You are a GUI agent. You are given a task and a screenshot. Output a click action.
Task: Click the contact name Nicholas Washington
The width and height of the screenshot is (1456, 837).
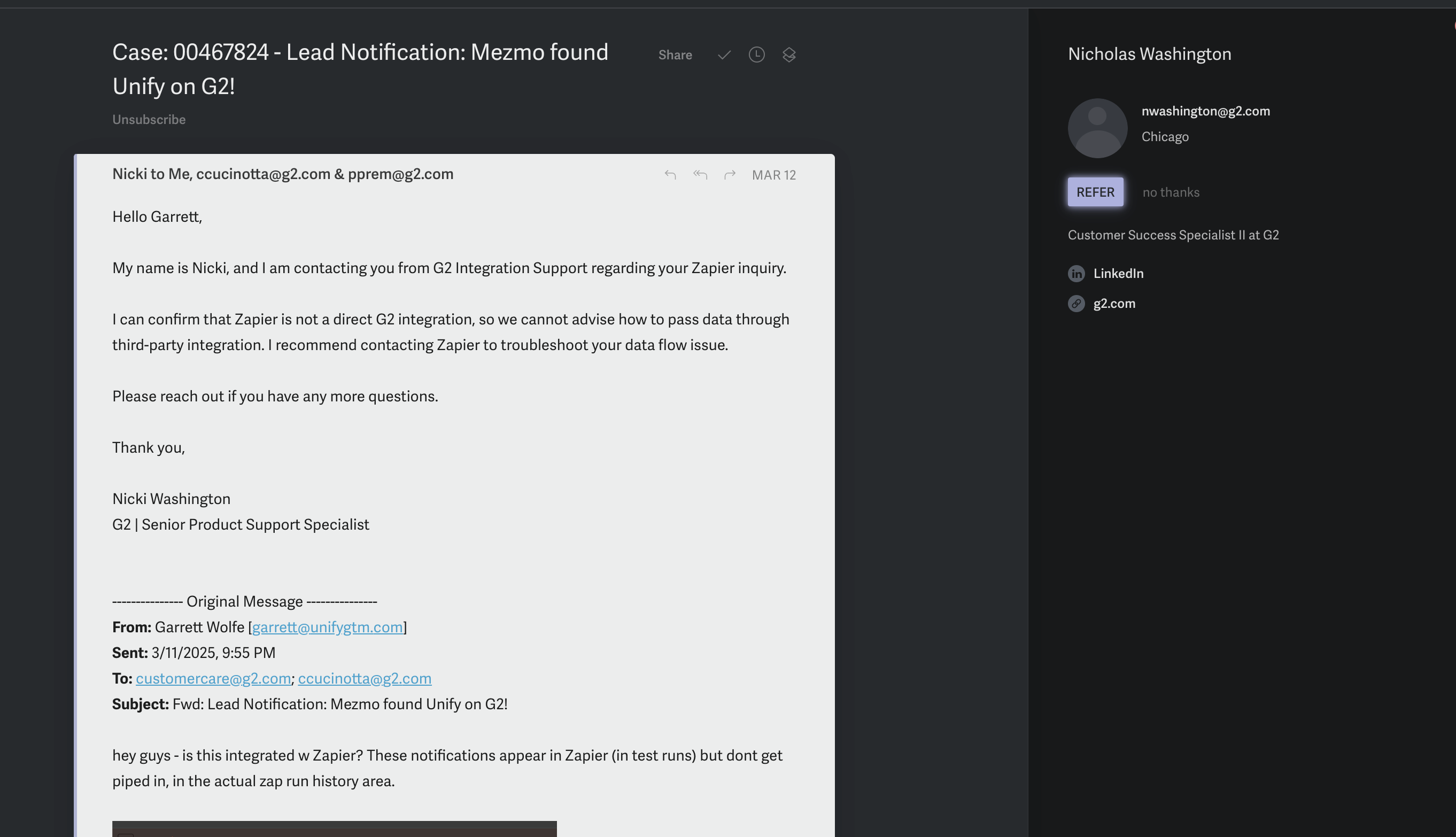[1149, 54]
